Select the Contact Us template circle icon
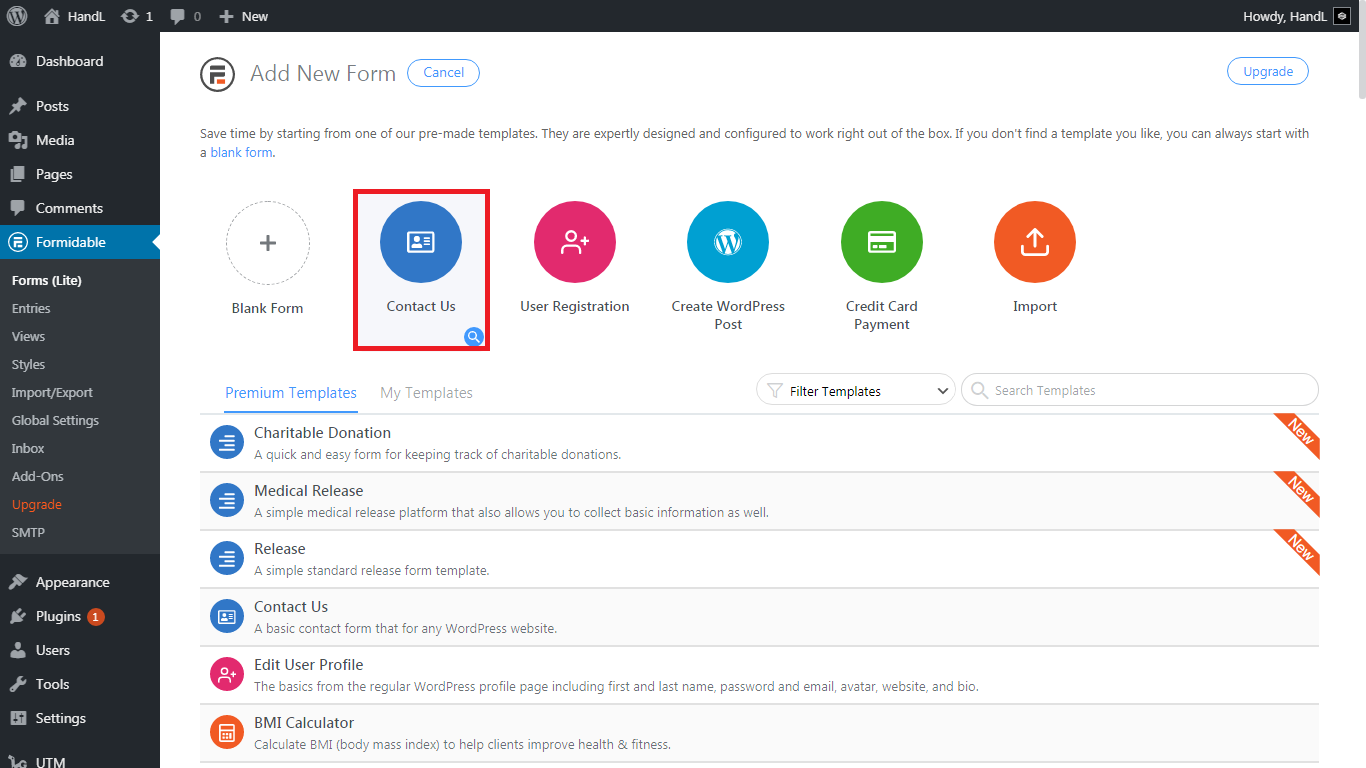 (x=421, y=243)
